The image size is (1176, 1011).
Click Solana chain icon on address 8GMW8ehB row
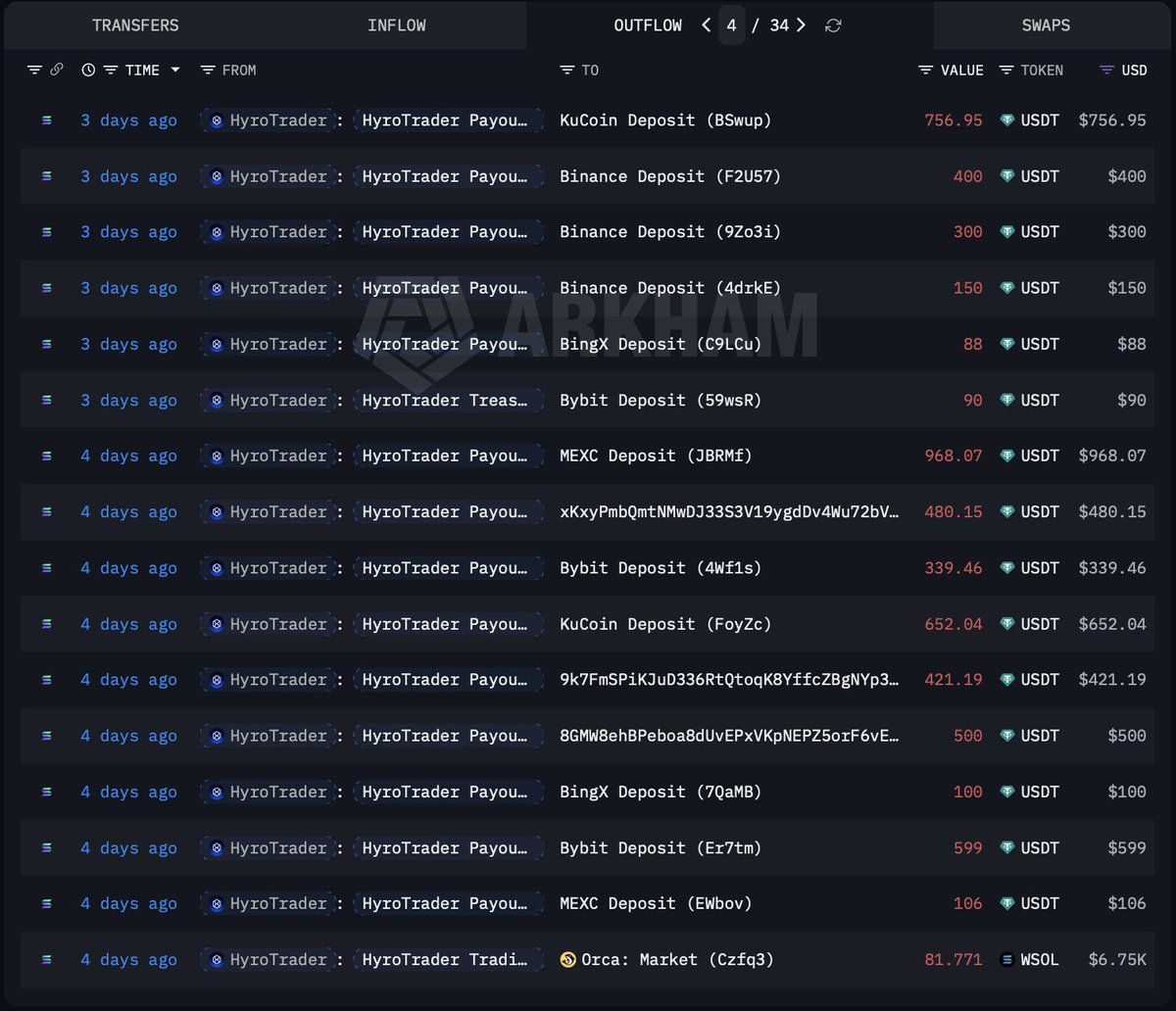46,735
